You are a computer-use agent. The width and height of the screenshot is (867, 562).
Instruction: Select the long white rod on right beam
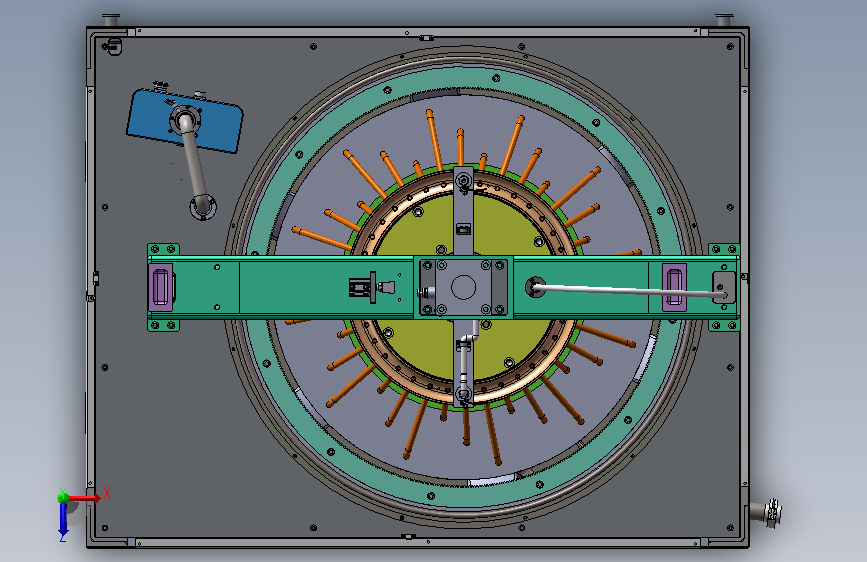tap(629, 290)
